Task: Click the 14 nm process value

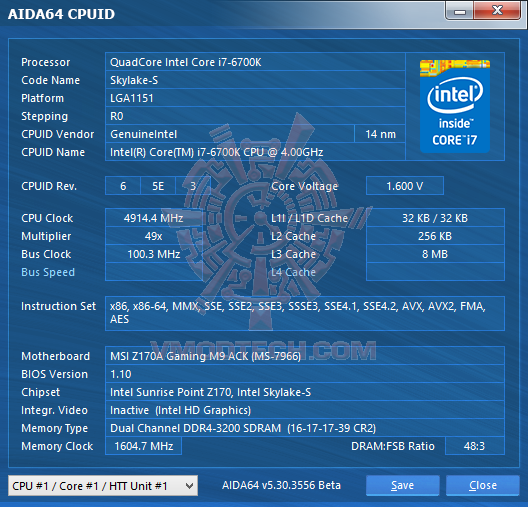Action: [380, 134]
